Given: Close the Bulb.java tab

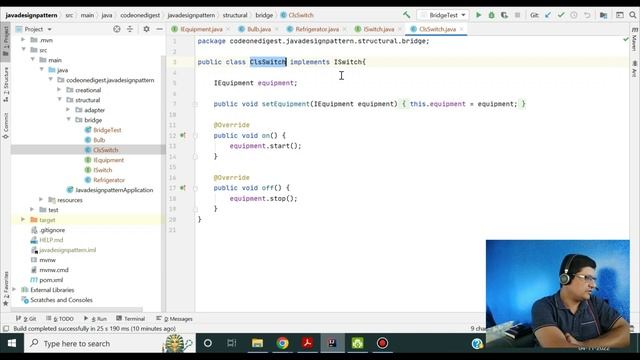Looking at the screenshot, I should [276, 29].
